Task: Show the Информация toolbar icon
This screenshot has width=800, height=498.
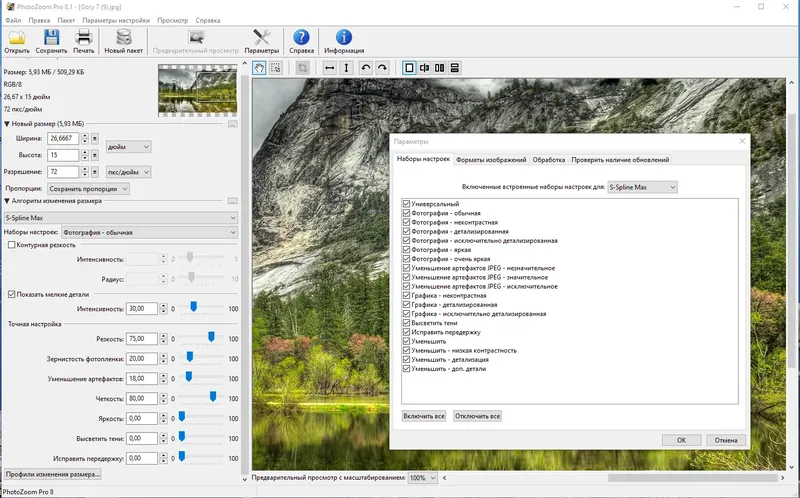Action: coord(344,41)
